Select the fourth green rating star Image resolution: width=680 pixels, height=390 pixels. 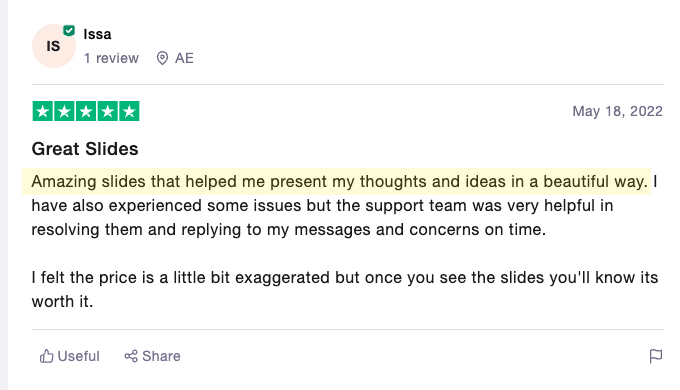108,111
